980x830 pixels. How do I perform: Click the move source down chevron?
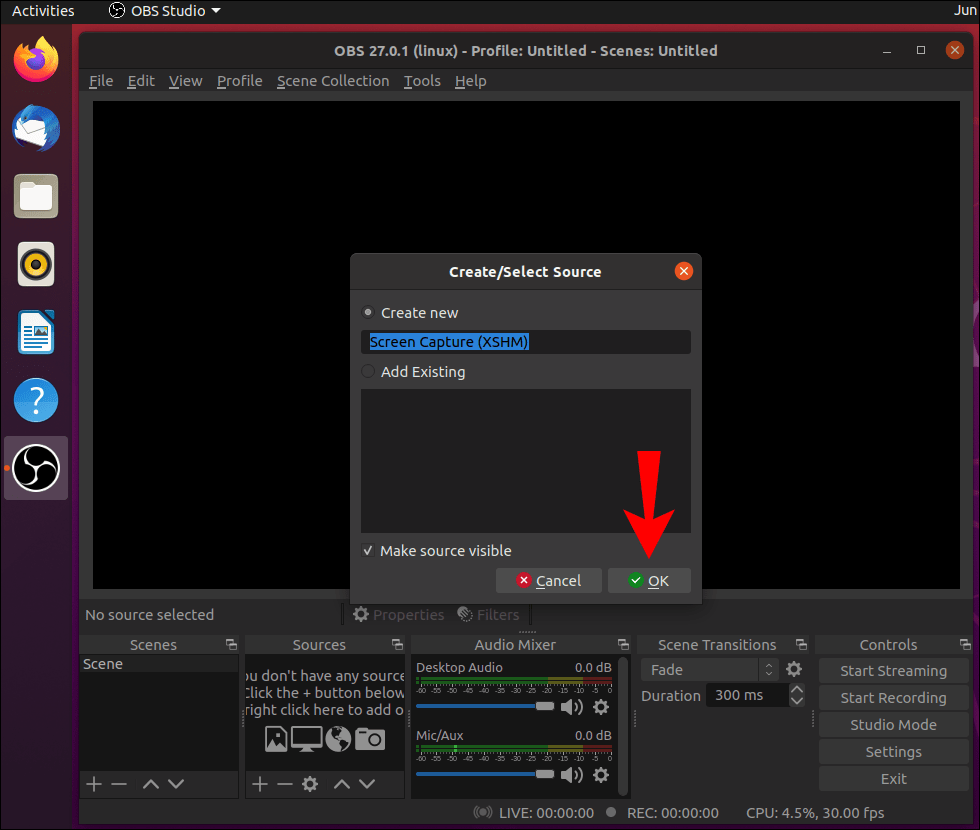click(x=365, y=784)
